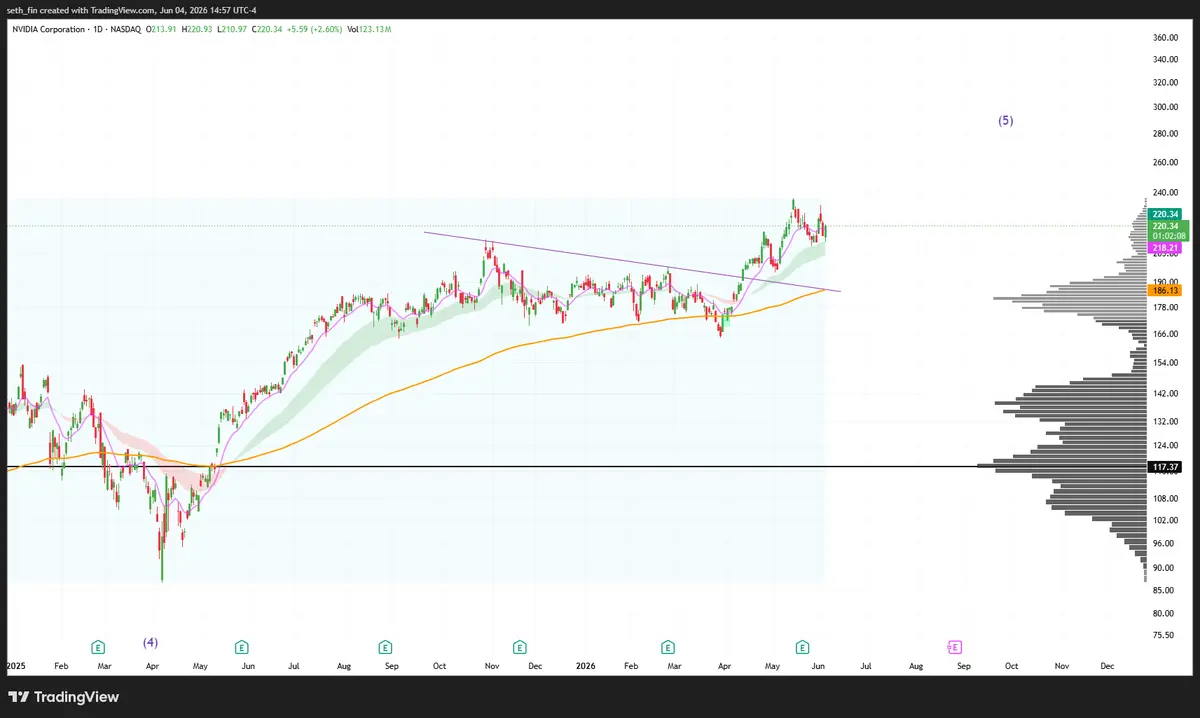
Task: Click the NVIDIA Corporation symbol title
Action: pos(48,29)
